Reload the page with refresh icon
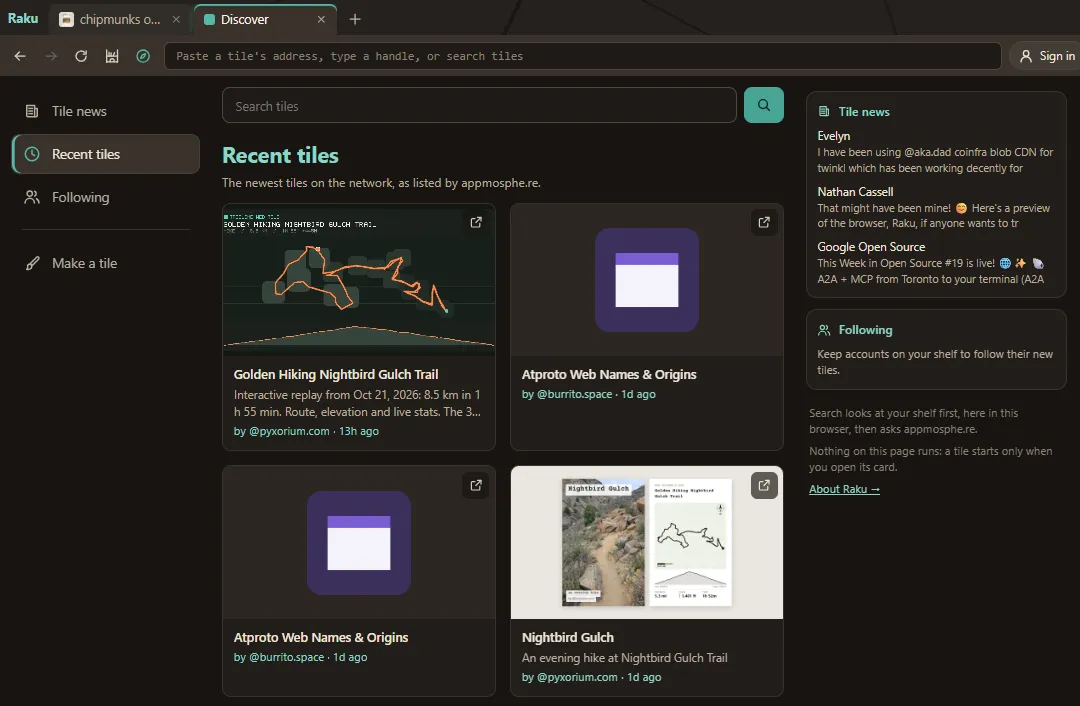 tap(81, 56)
